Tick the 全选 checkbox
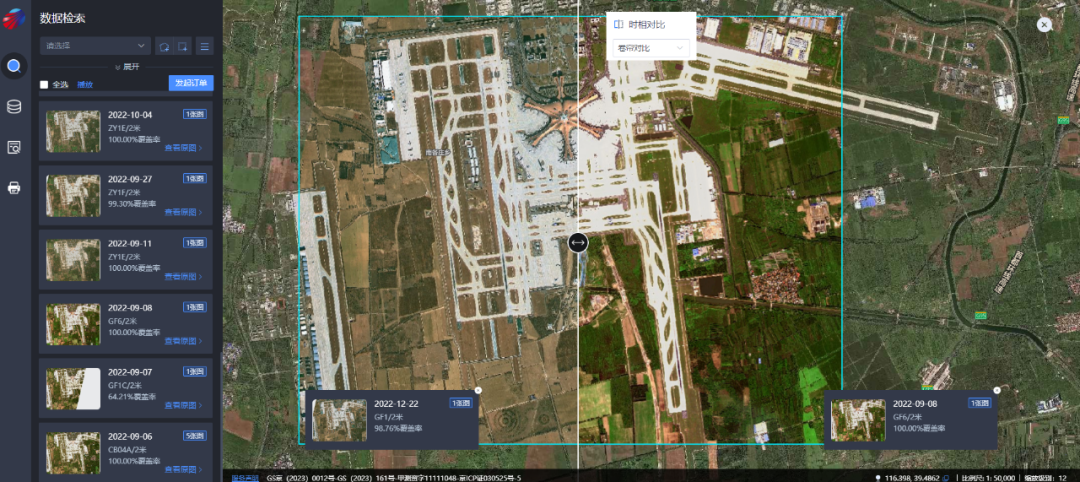1080x482 pixels. point(44,85)
